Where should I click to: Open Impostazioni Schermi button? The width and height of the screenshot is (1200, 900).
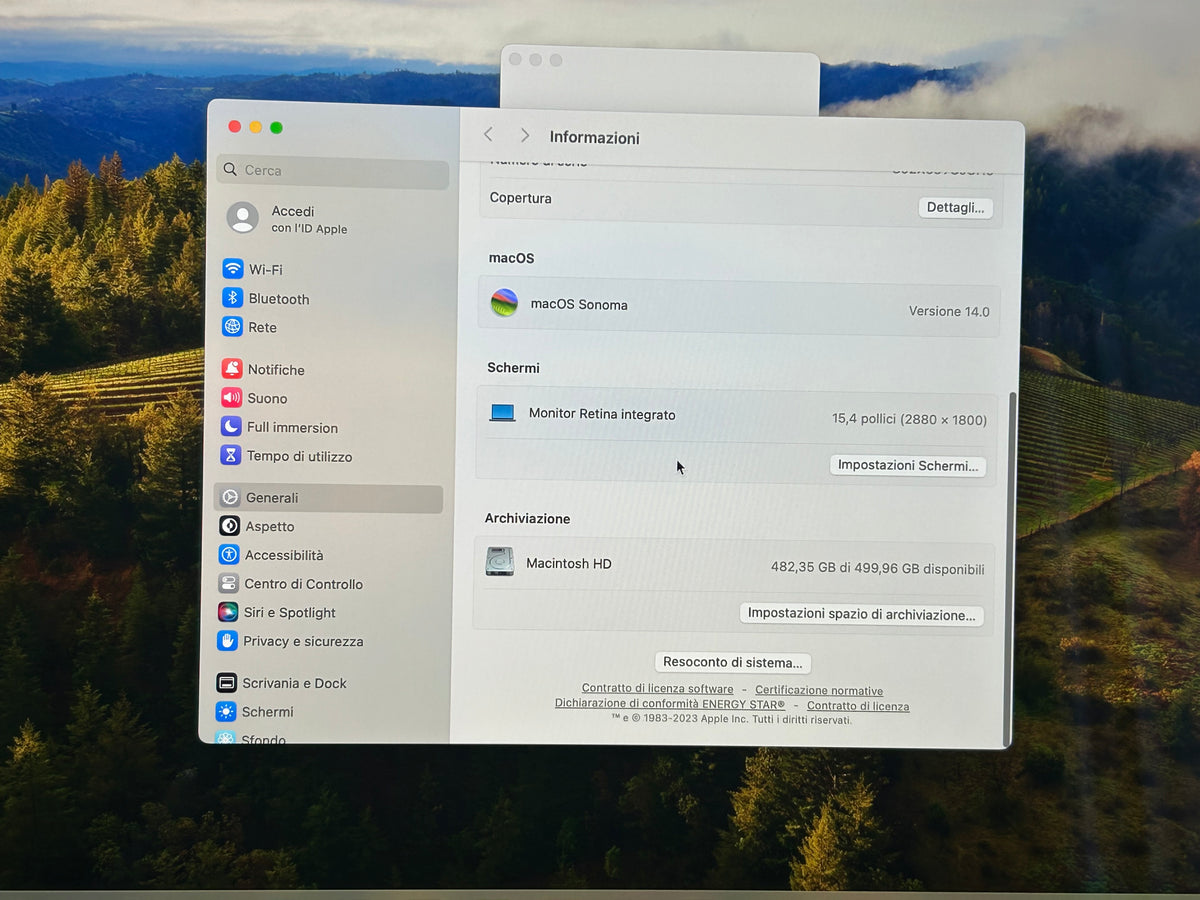(x=908, y=466)
